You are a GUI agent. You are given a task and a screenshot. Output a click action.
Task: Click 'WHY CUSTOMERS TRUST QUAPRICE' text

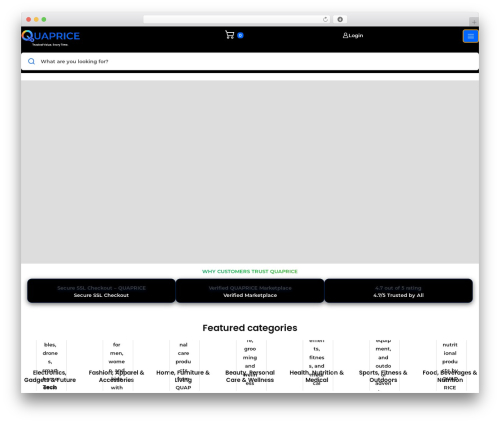pos(250,271)
